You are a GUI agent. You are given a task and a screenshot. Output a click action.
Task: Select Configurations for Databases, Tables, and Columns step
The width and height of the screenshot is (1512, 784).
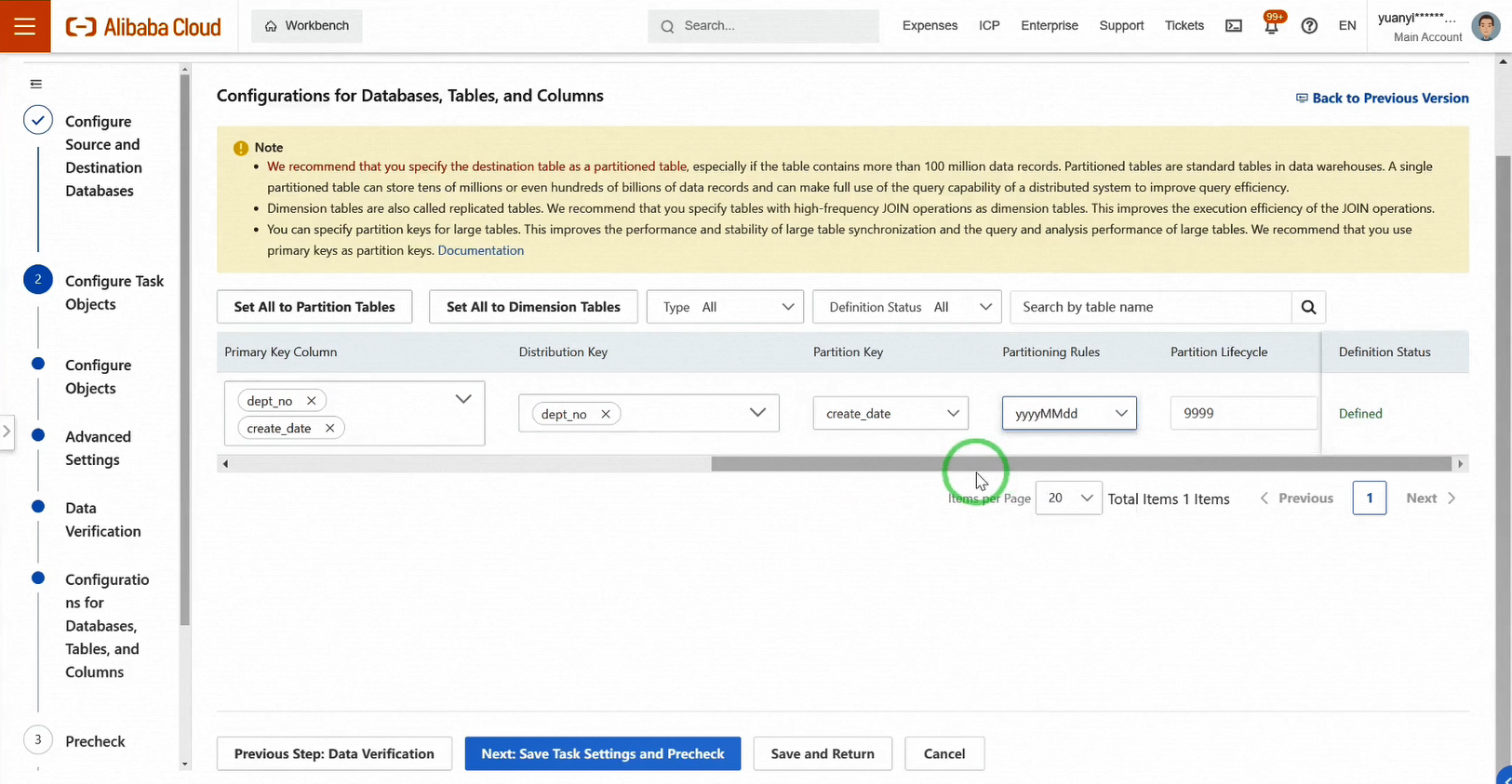(x=106, y=626)
